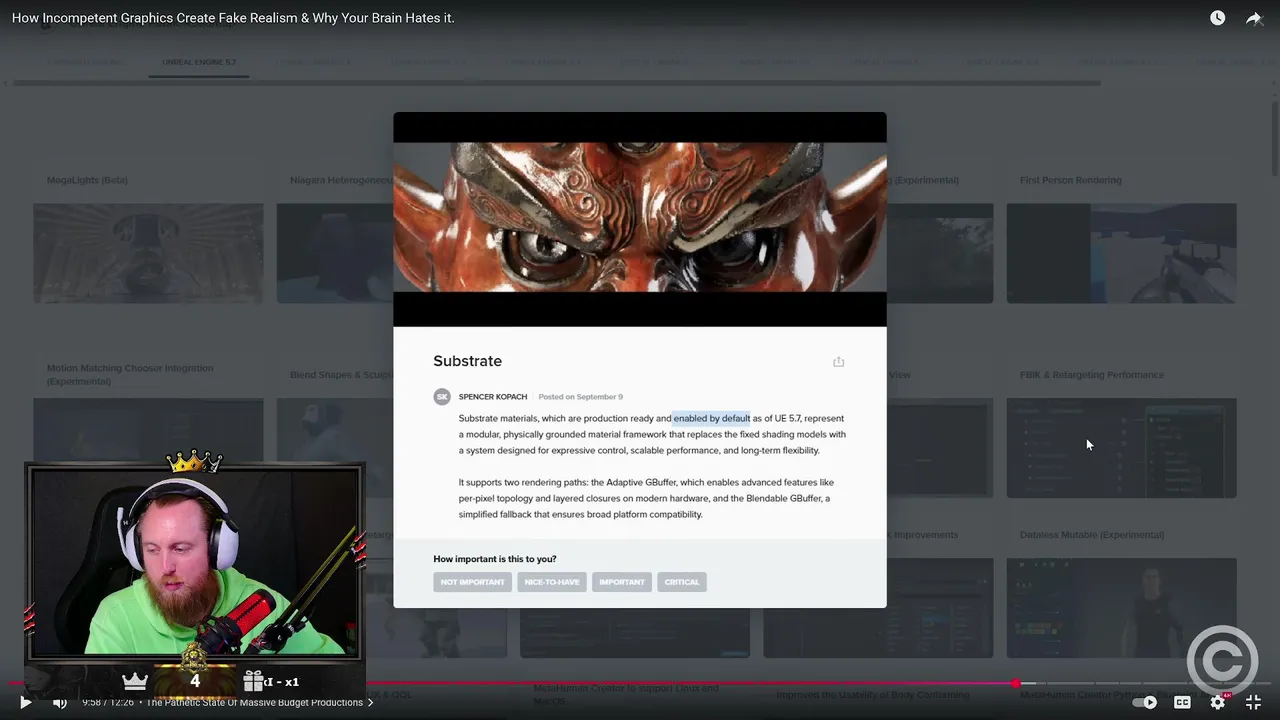
Task: Click the SK author avatar
Action: [442, 397]
